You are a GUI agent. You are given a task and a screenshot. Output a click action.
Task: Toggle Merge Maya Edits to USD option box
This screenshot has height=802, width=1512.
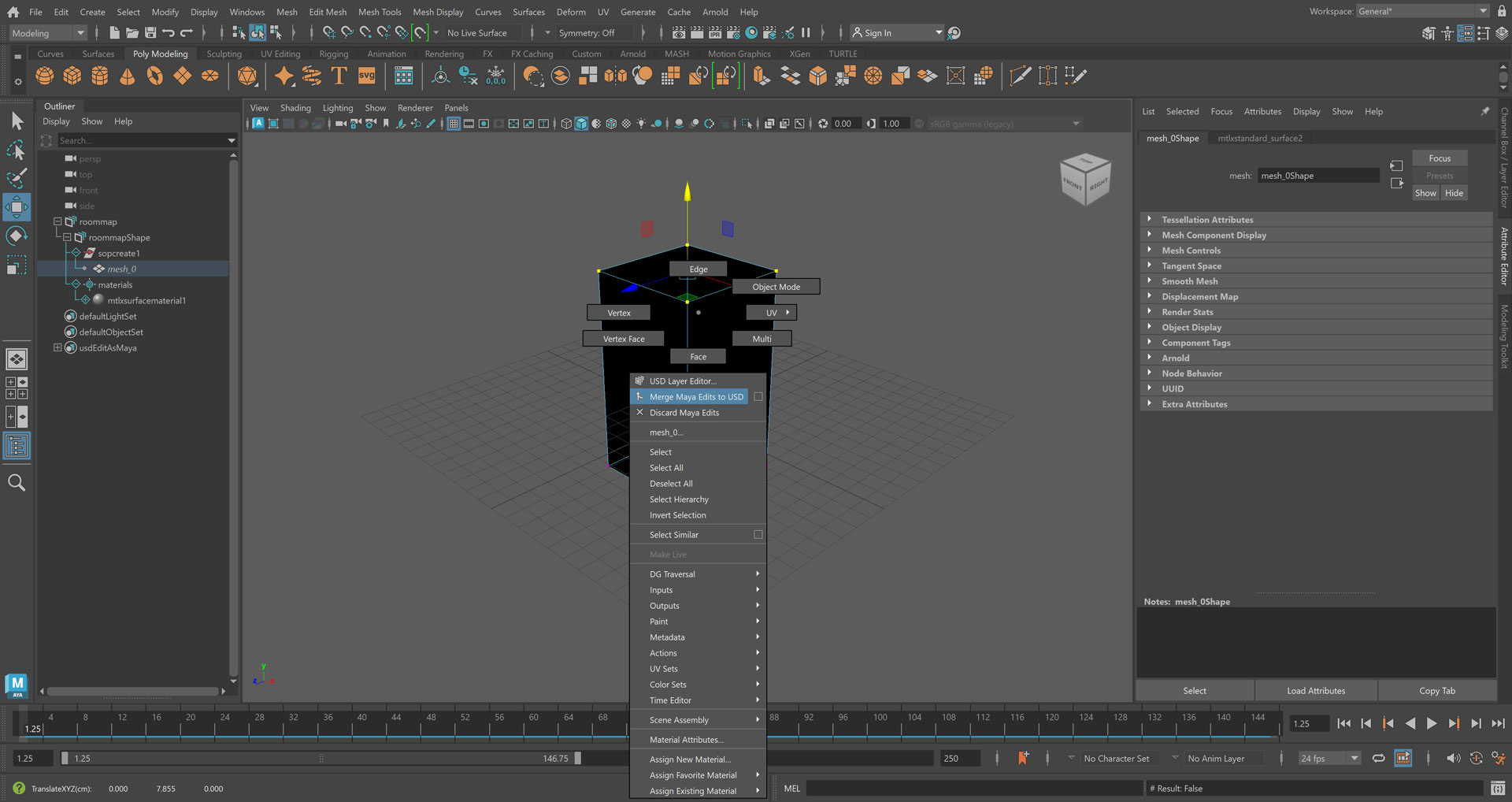(x=758, y=396)
